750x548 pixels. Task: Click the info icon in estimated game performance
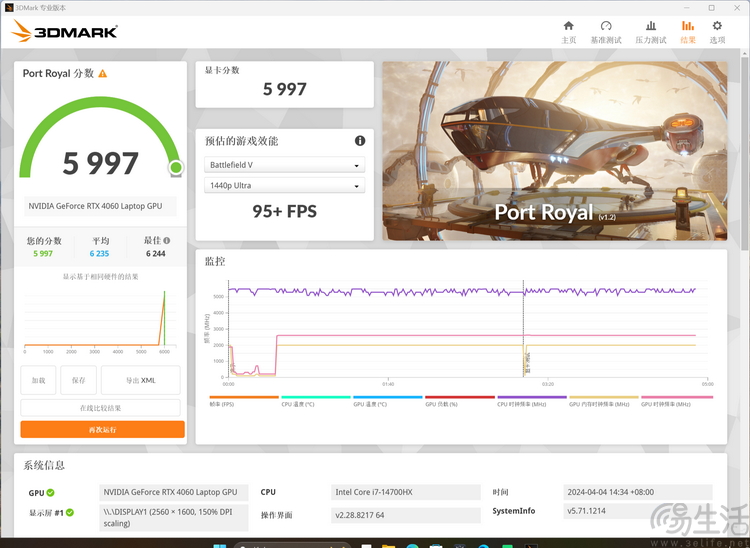[360, 141]
